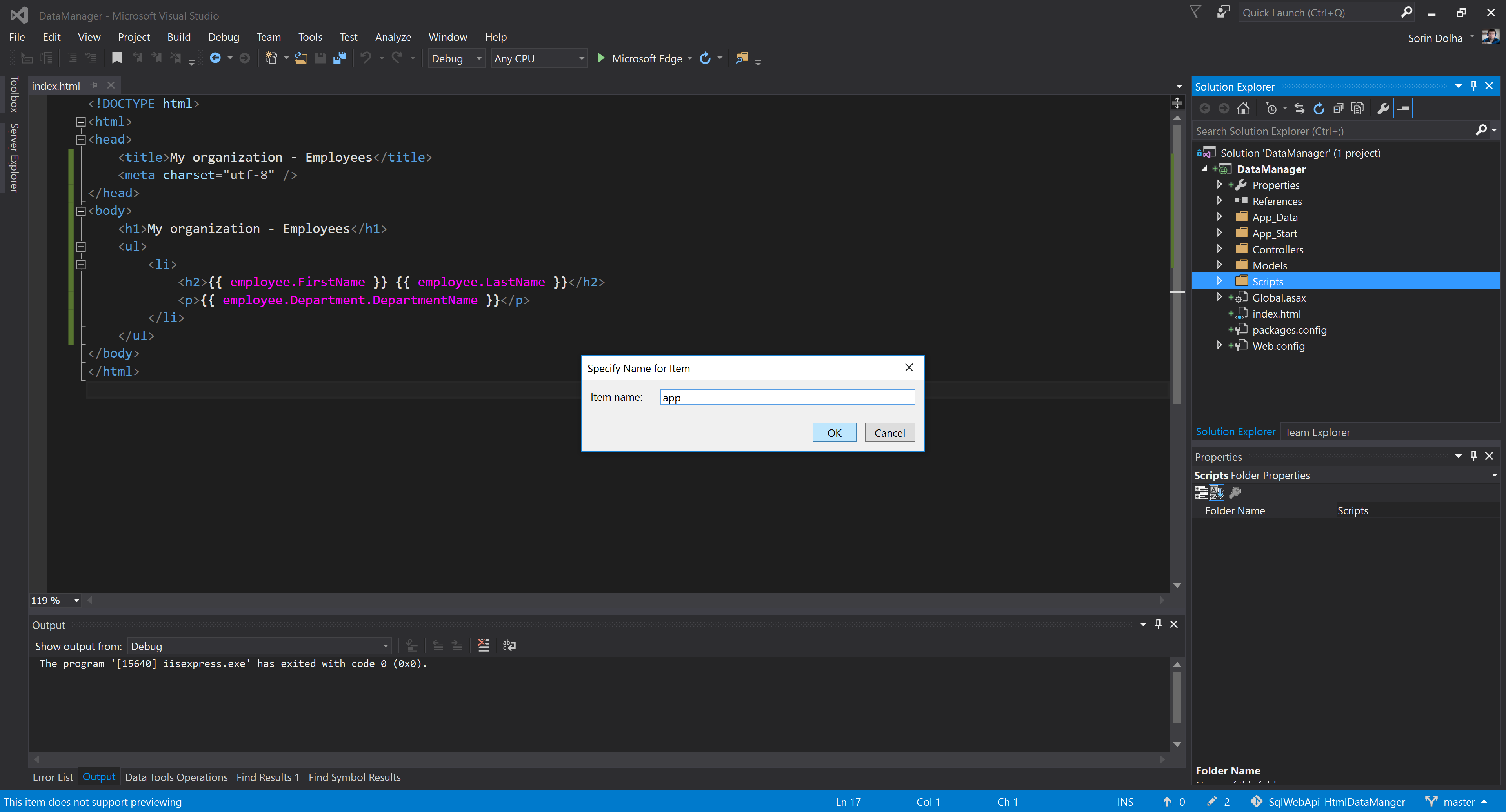Click the Clear All icon in Output panel
Screen dimensions: 1506x812
point(484,645)
